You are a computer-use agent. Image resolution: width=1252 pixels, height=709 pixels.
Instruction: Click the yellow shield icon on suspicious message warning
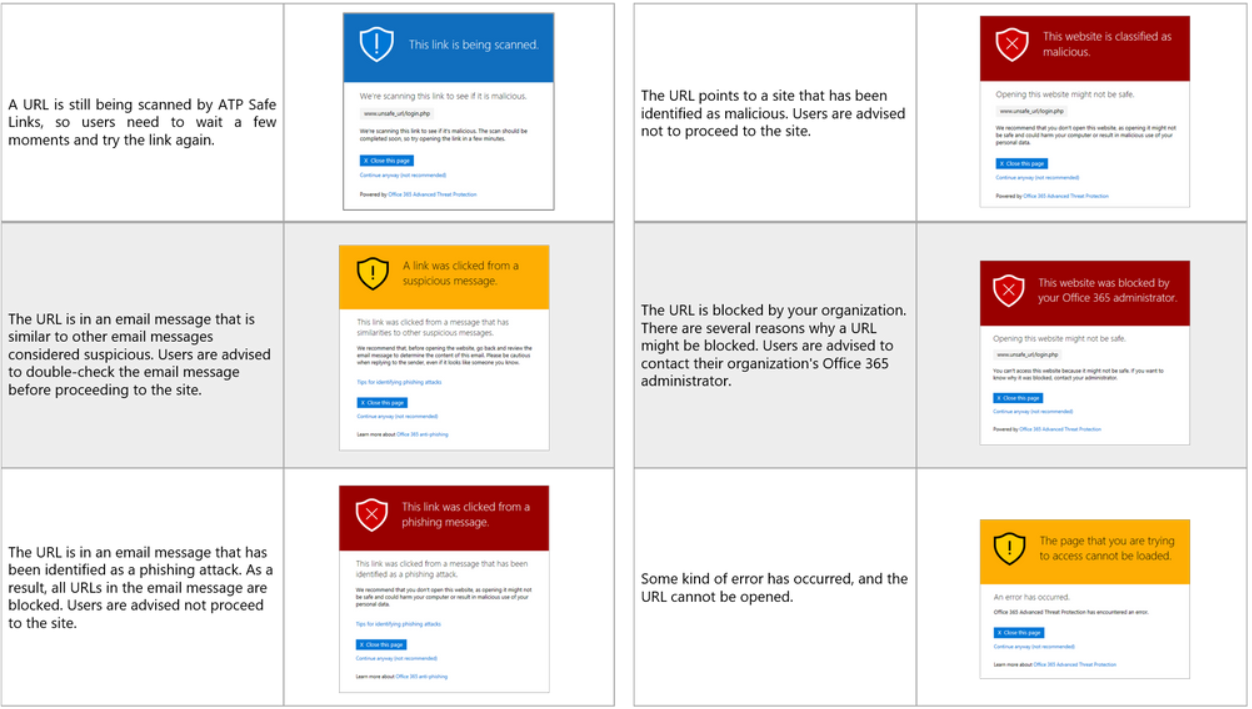click(373, 273)
